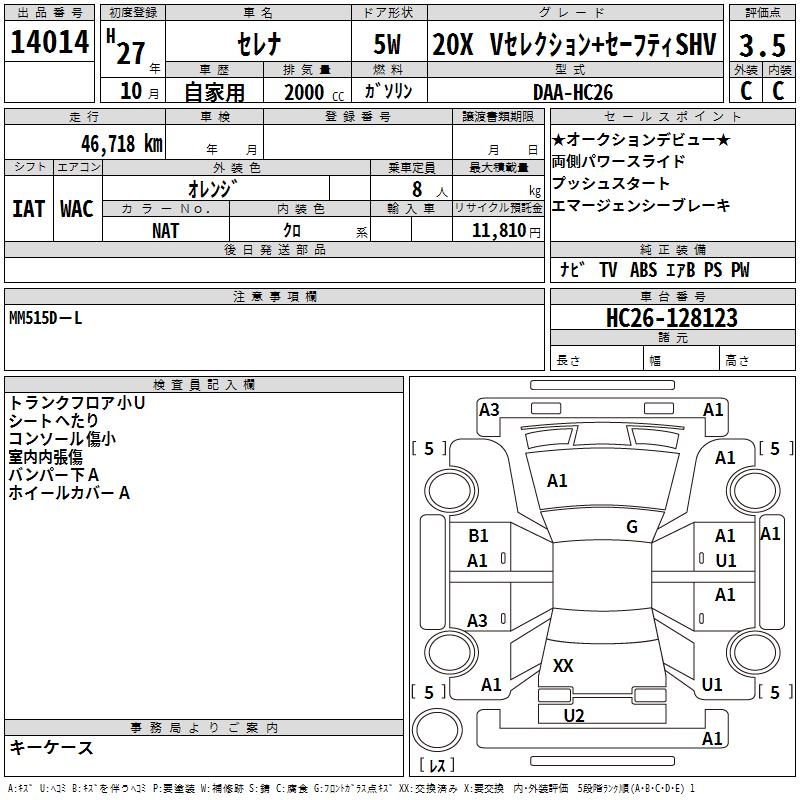Select the PS equipment entry

pyautogui.click(x=713, y=270)
